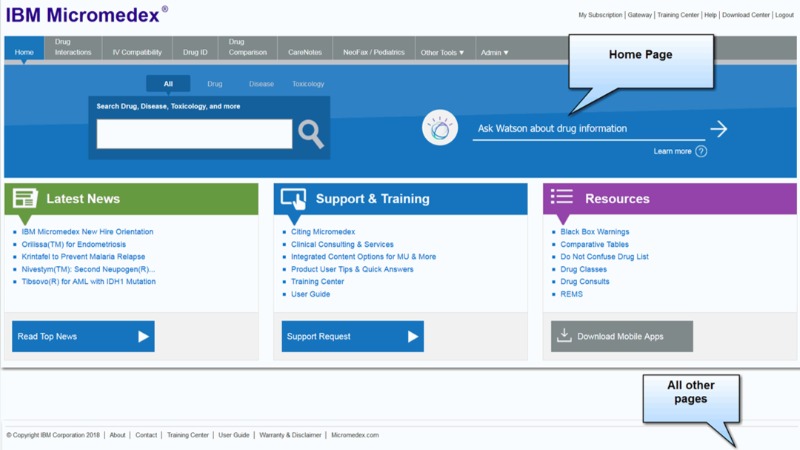This screenshot has height=450, width=800.
Task: Click the arrow next to Ask Watson
Action: click(x=718, y=129)
